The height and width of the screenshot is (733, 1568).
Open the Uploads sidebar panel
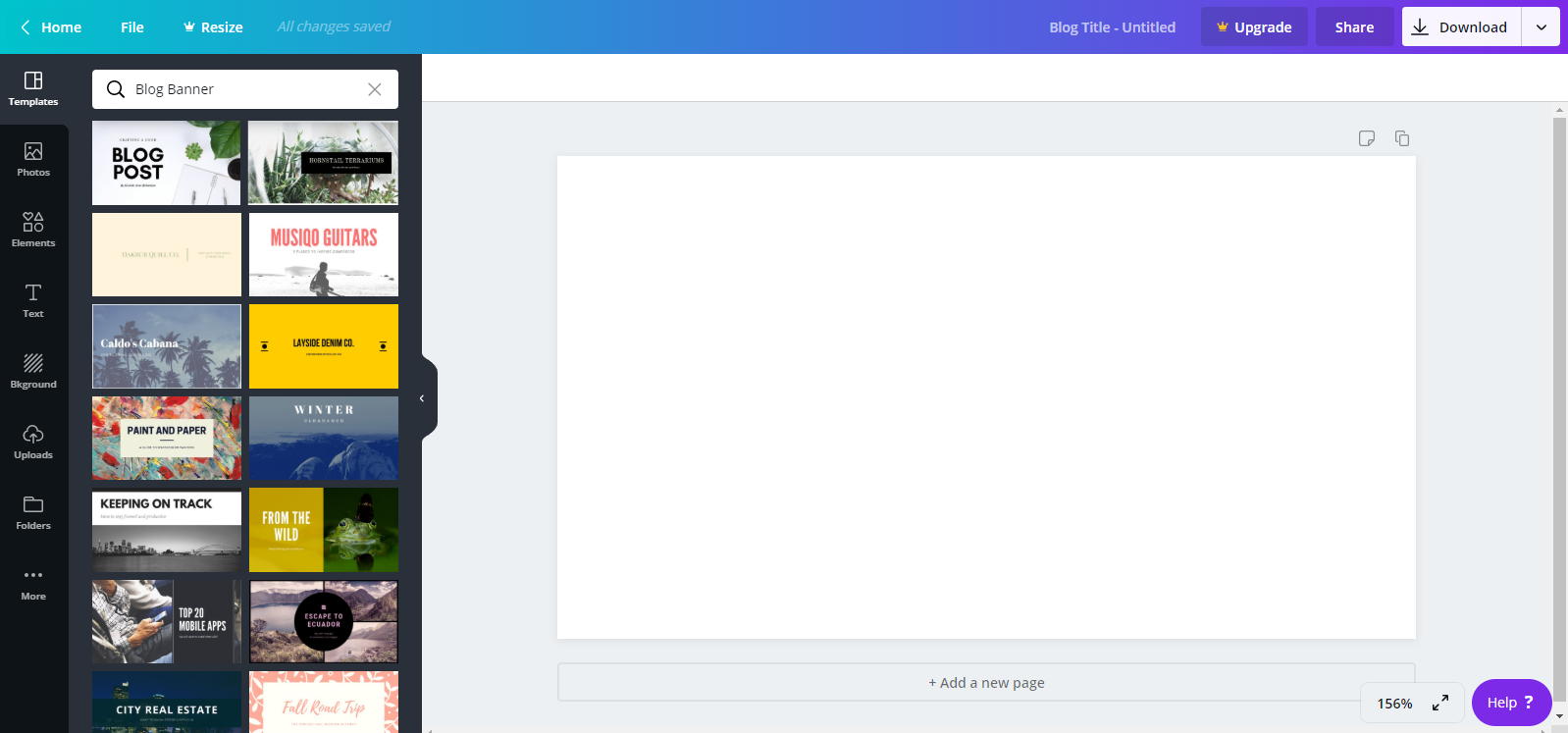33,443
